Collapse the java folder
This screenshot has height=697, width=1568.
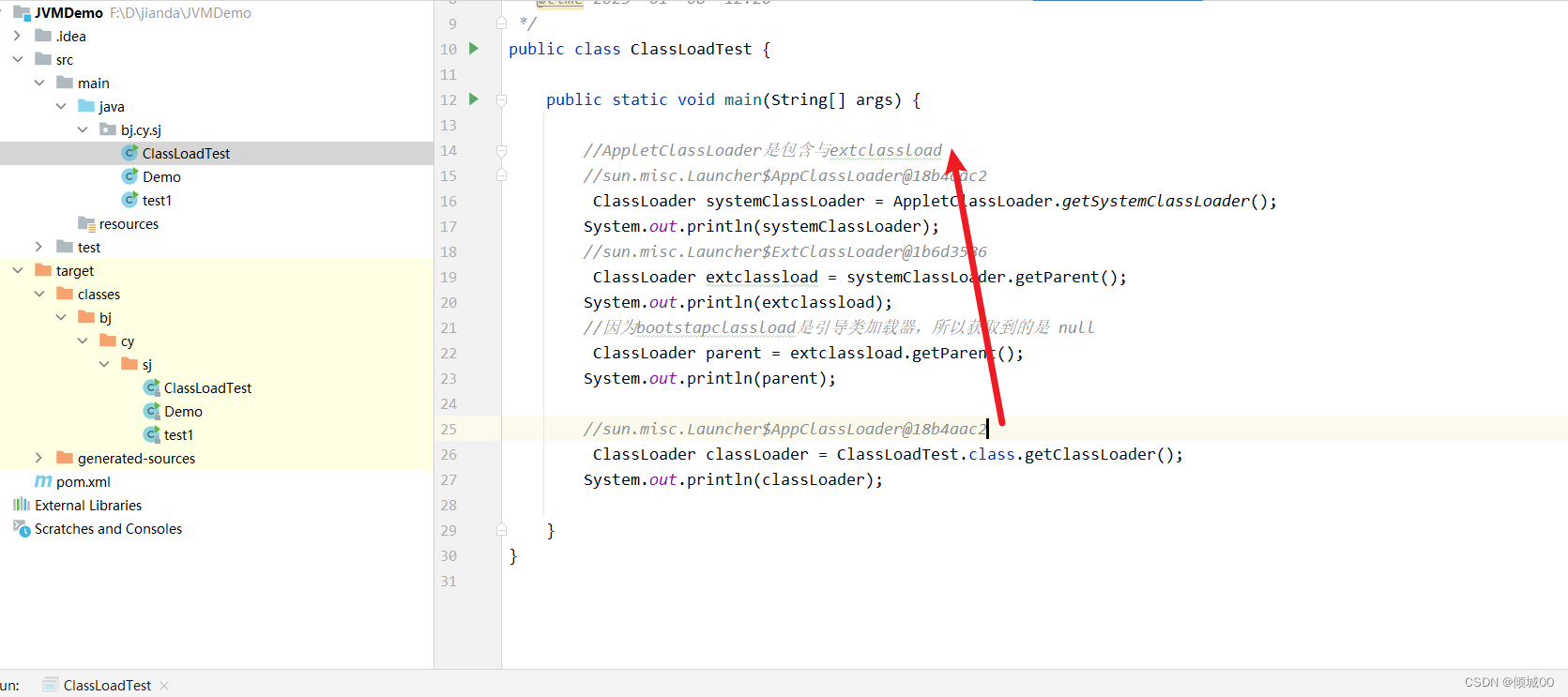tap(60, 106)
